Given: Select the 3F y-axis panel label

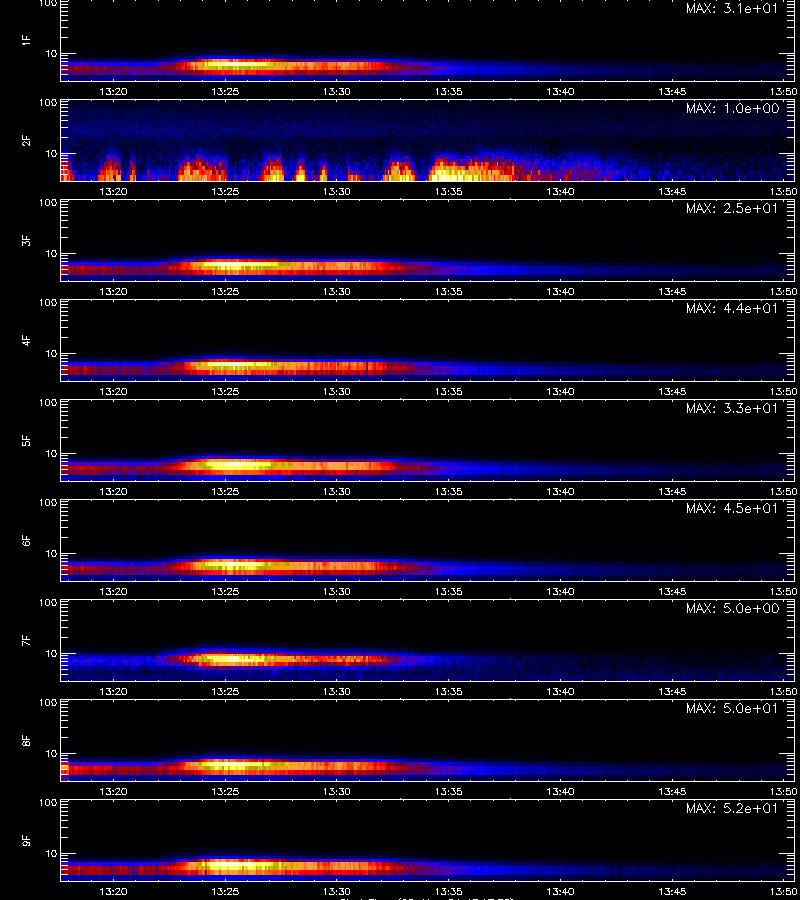Looking at the screenshot, I should (26, 240).
